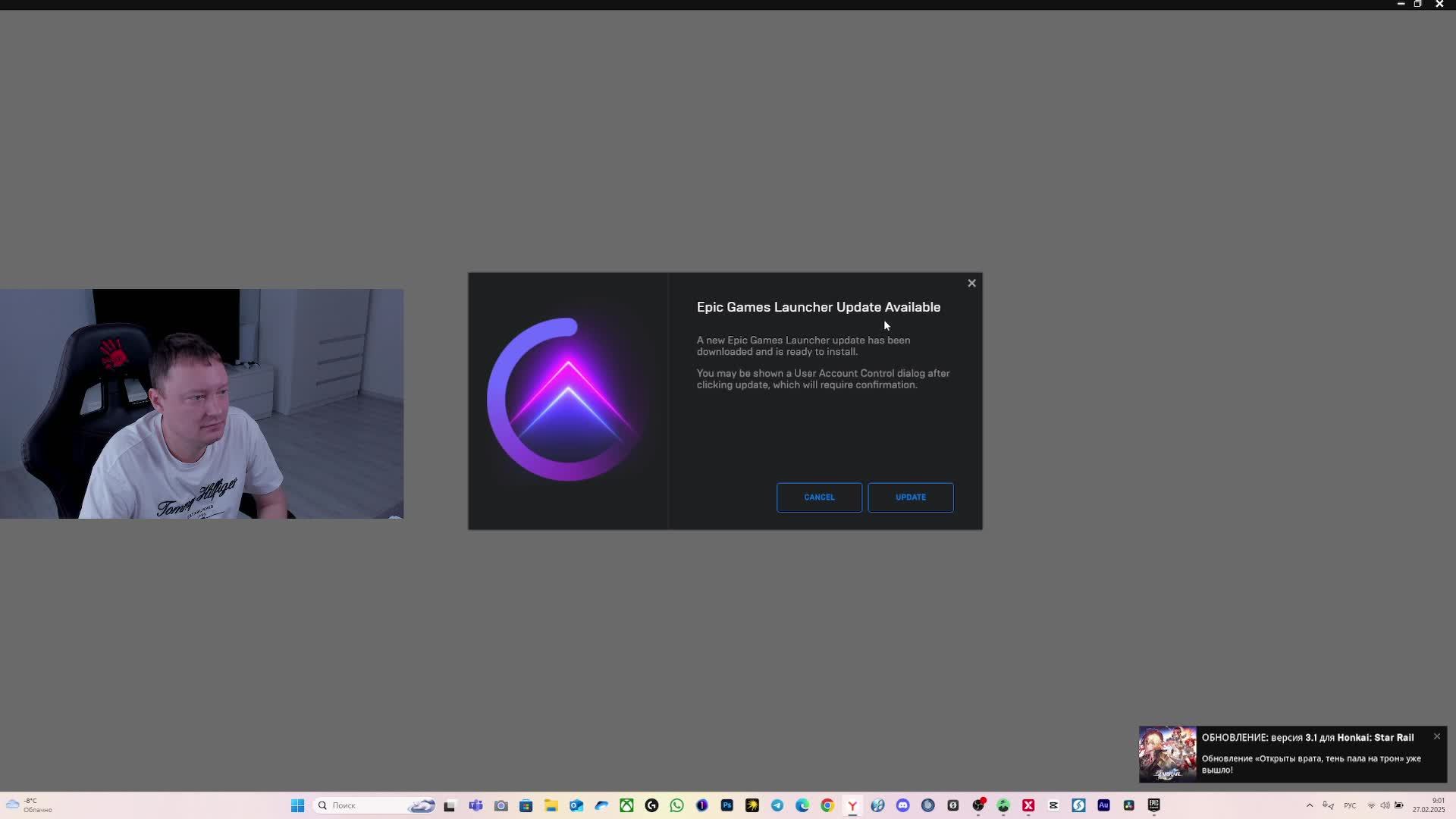Open Wi-Fi network settings in the tray

[1371, 805]
